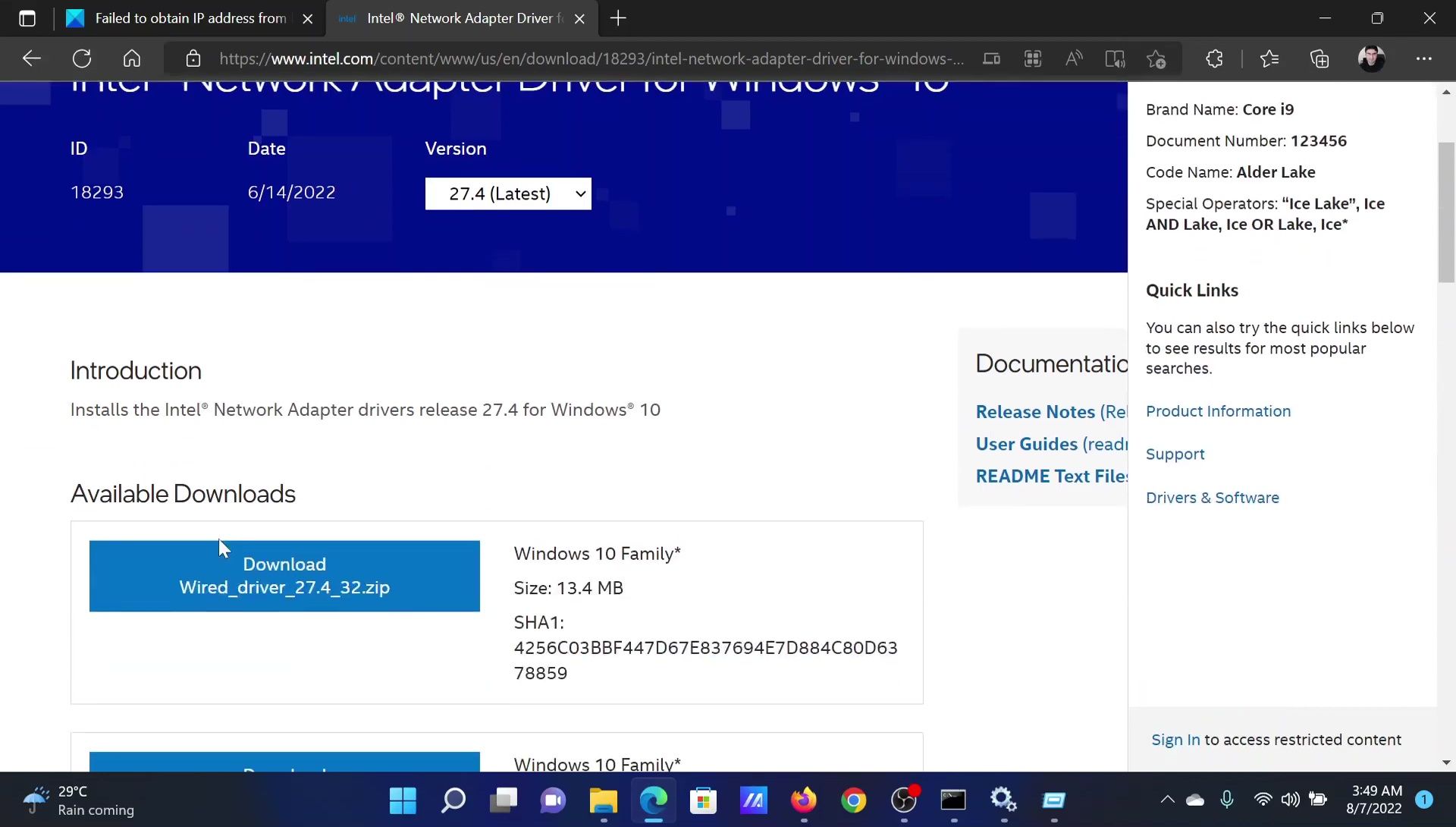View site information lock icon

[x=193, y=58]
